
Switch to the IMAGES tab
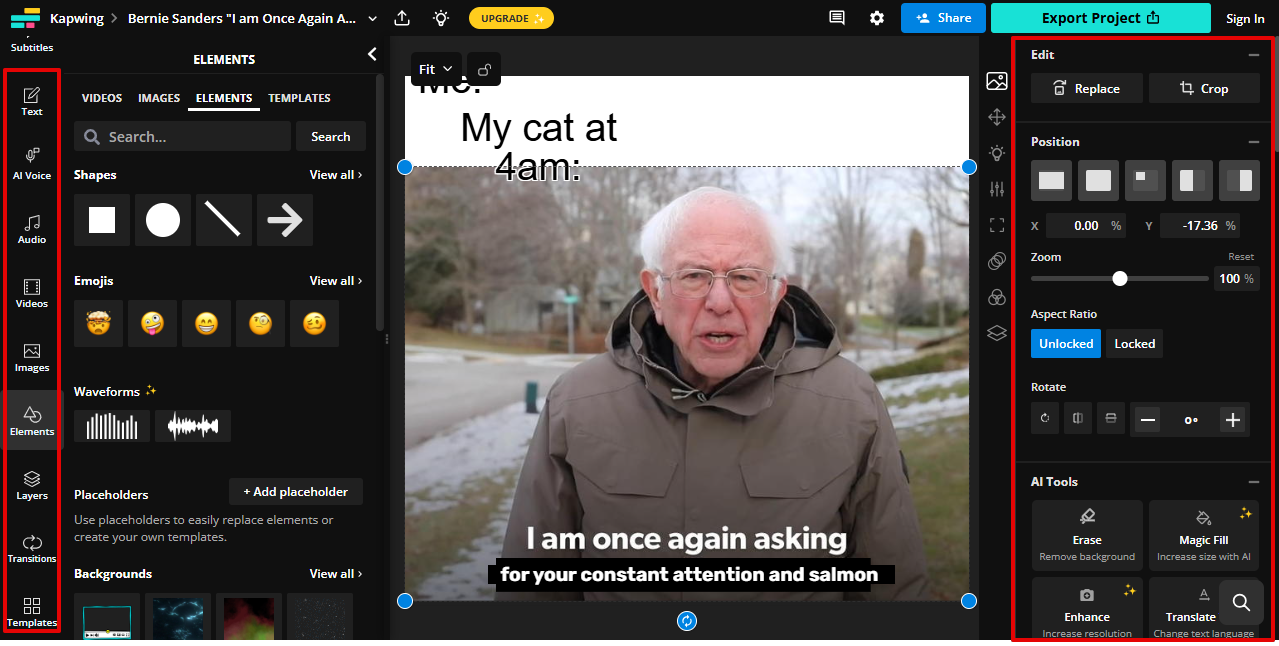point(159,98)
